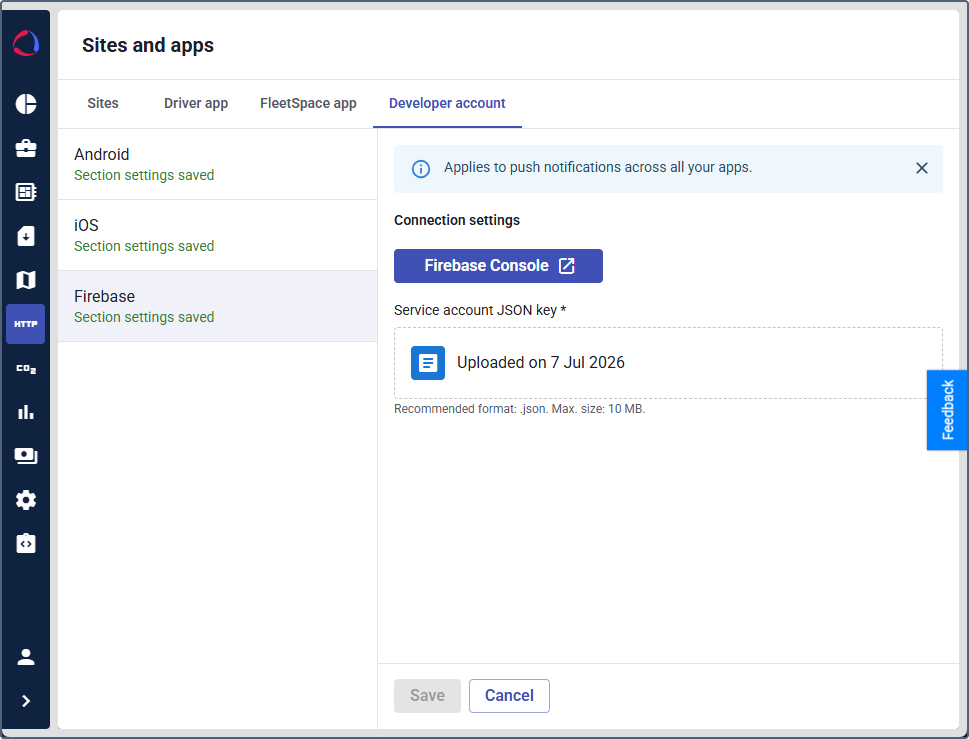Image resolution: width=969 pixels, height=739 pixels.
Task: Open the map icon in the sidebar
Action: [26, 280]
